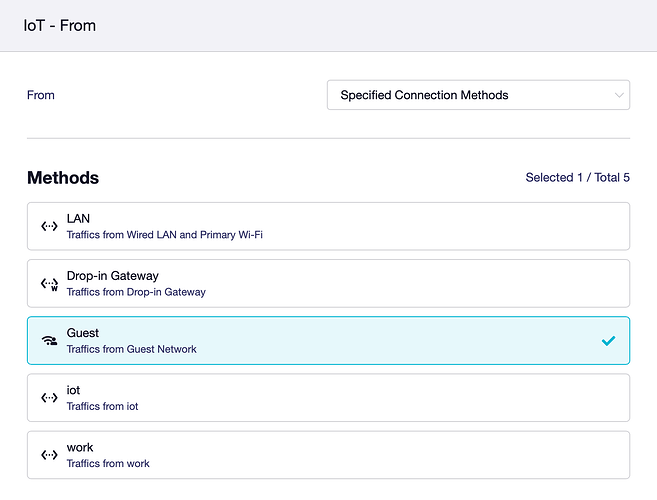Click the Drop-in Gateway icon

point(49,284)
